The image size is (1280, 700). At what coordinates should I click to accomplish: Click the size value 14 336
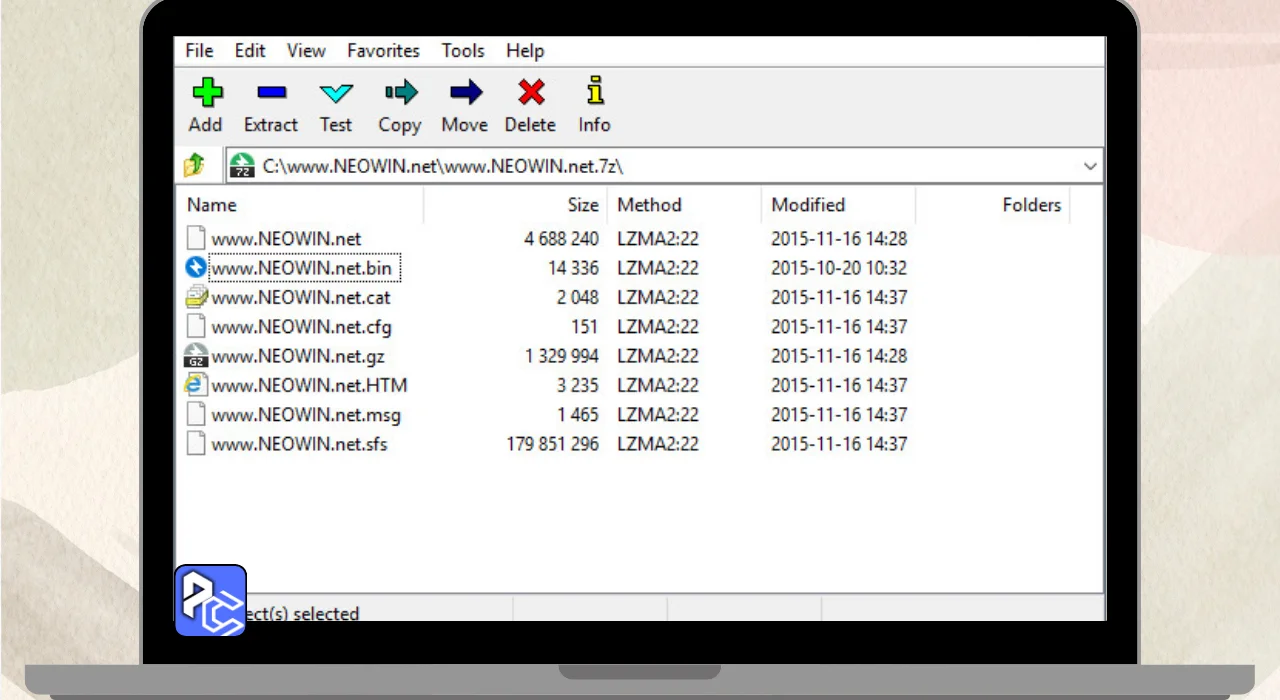[573, 268]
